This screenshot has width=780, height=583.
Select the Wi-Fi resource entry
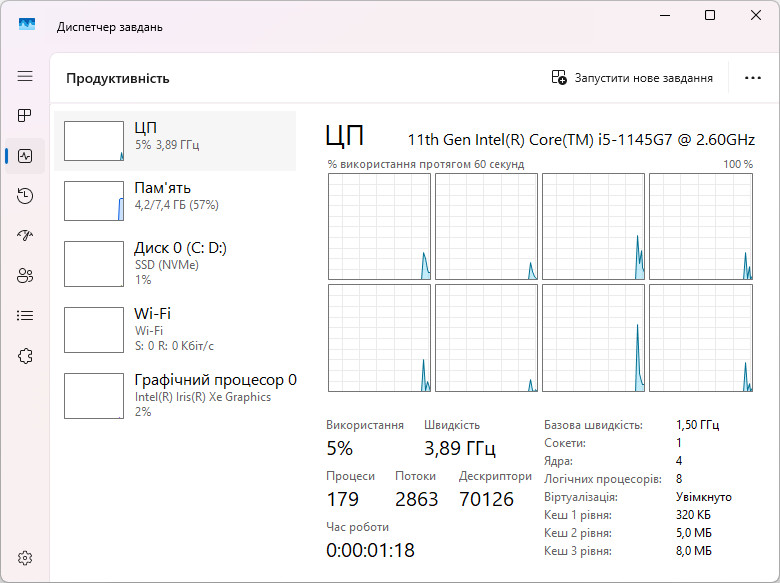(x=175, y=329)
